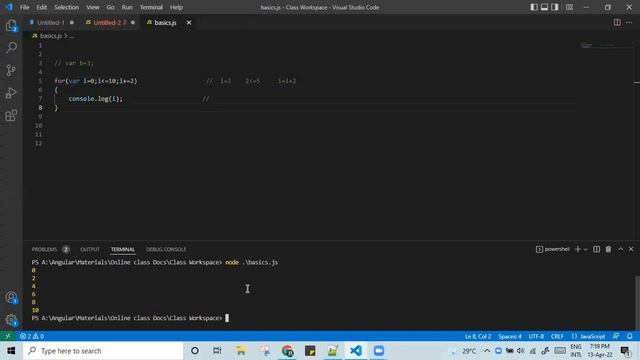640x360 pixels.
Task: Open File Explorer from the taskbar
Action: coord(241,351)
